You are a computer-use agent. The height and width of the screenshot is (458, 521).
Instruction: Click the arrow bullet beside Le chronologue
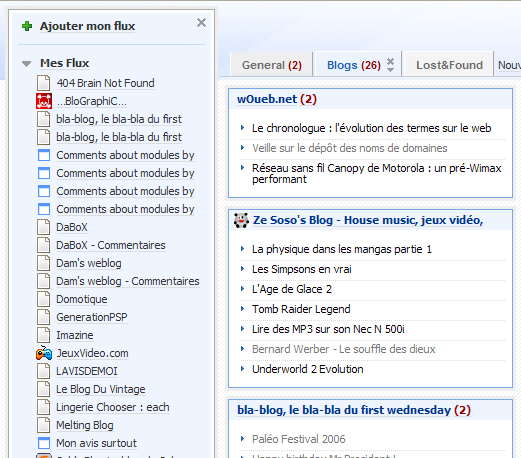coord(243,128)
